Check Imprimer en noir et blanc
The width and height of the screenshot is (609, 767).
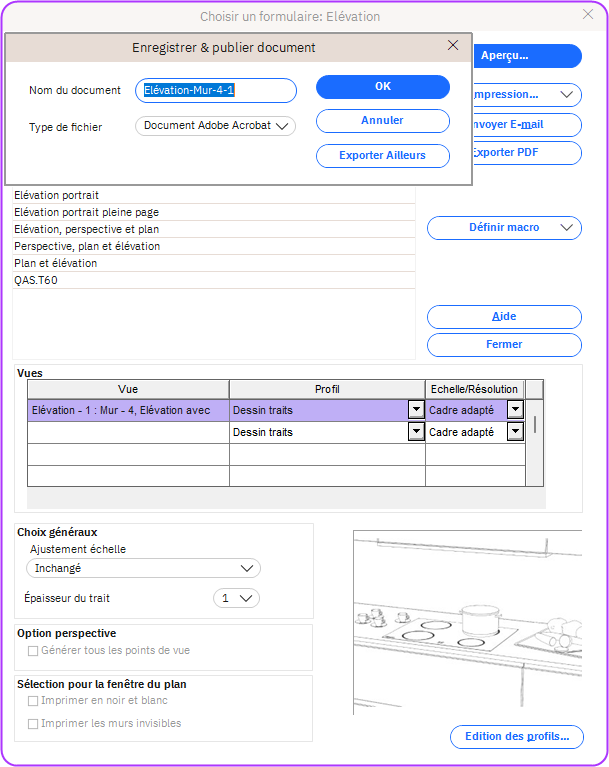tap(34, 701)
